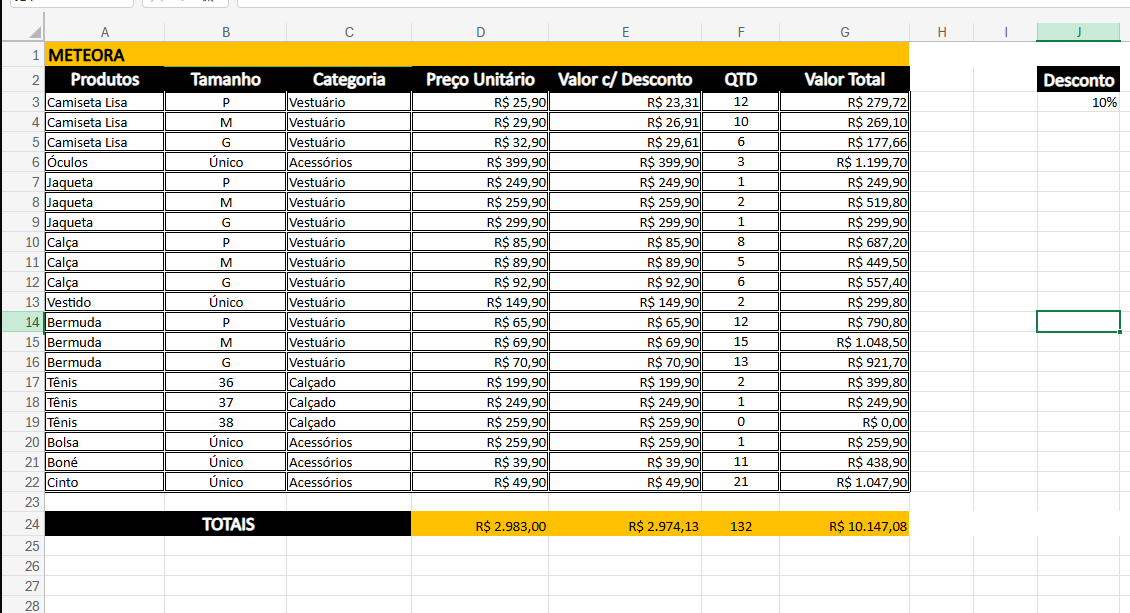1130x613 pixels.
Task: Select the Bolsa product cell
Action: pyautogui.click(x=104, y=442)
